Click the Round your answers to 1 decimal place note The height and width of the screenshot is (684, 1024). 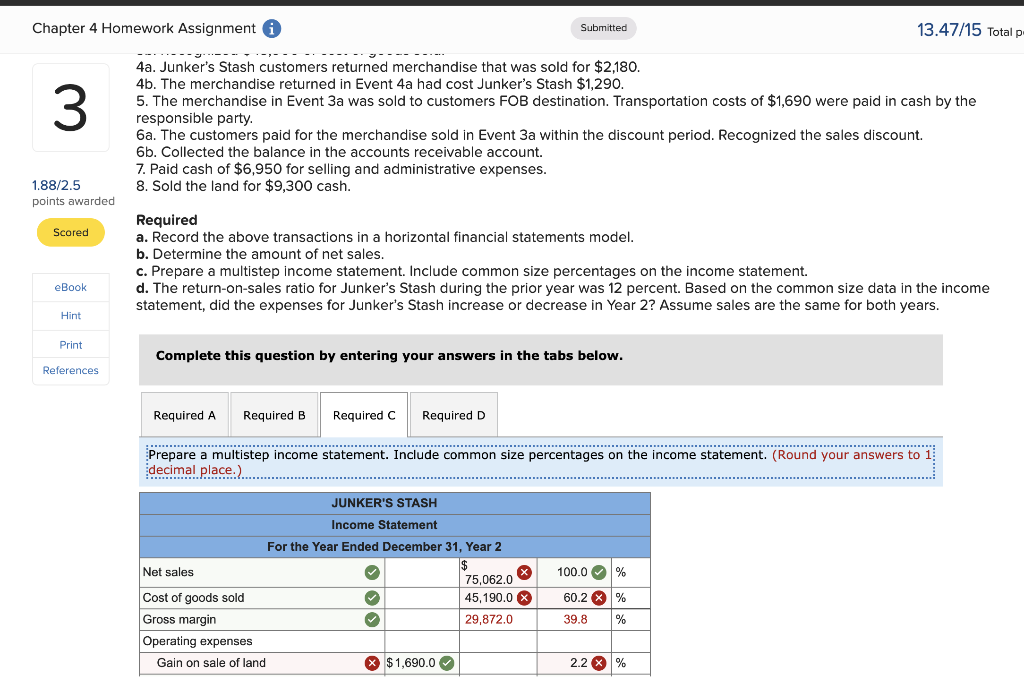click(x=541, y=463)
